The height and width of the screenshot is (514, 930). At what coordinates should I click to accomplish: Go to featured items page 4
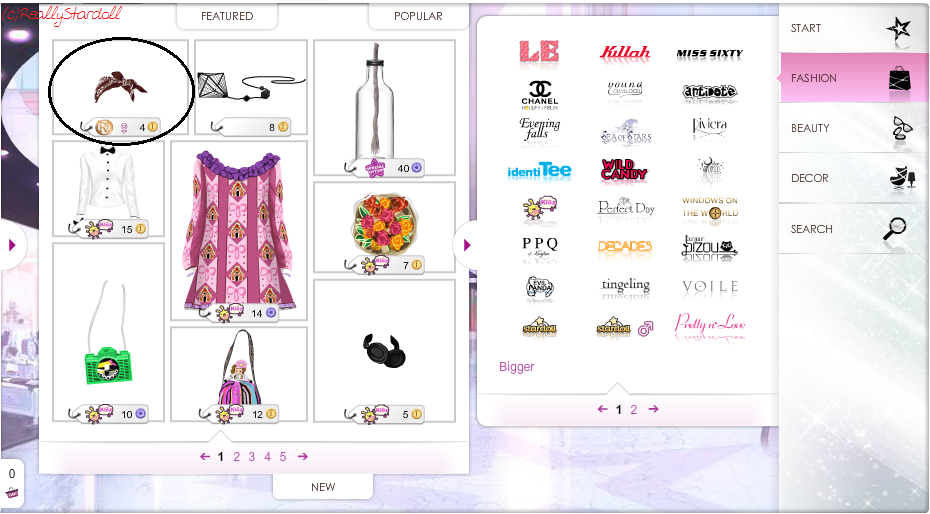(x=267, y=456)
